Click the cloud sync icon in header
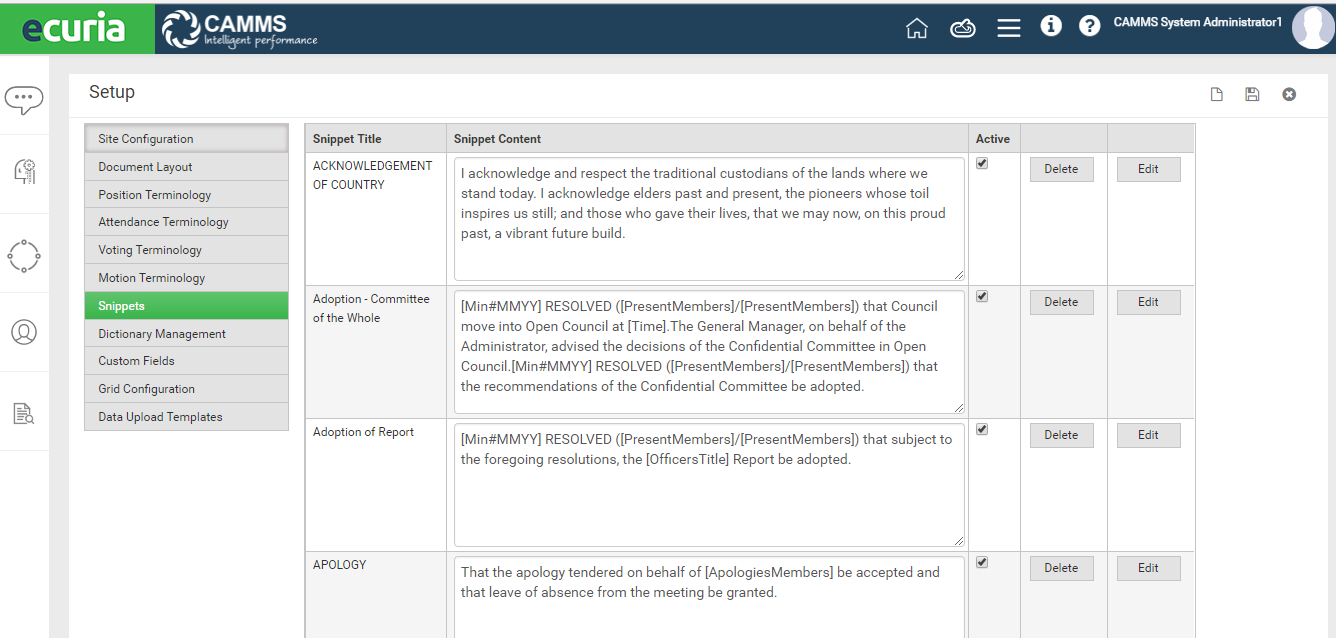This screenshot has width=1336, height=638. pyautogui.click(x=962, y=28)
